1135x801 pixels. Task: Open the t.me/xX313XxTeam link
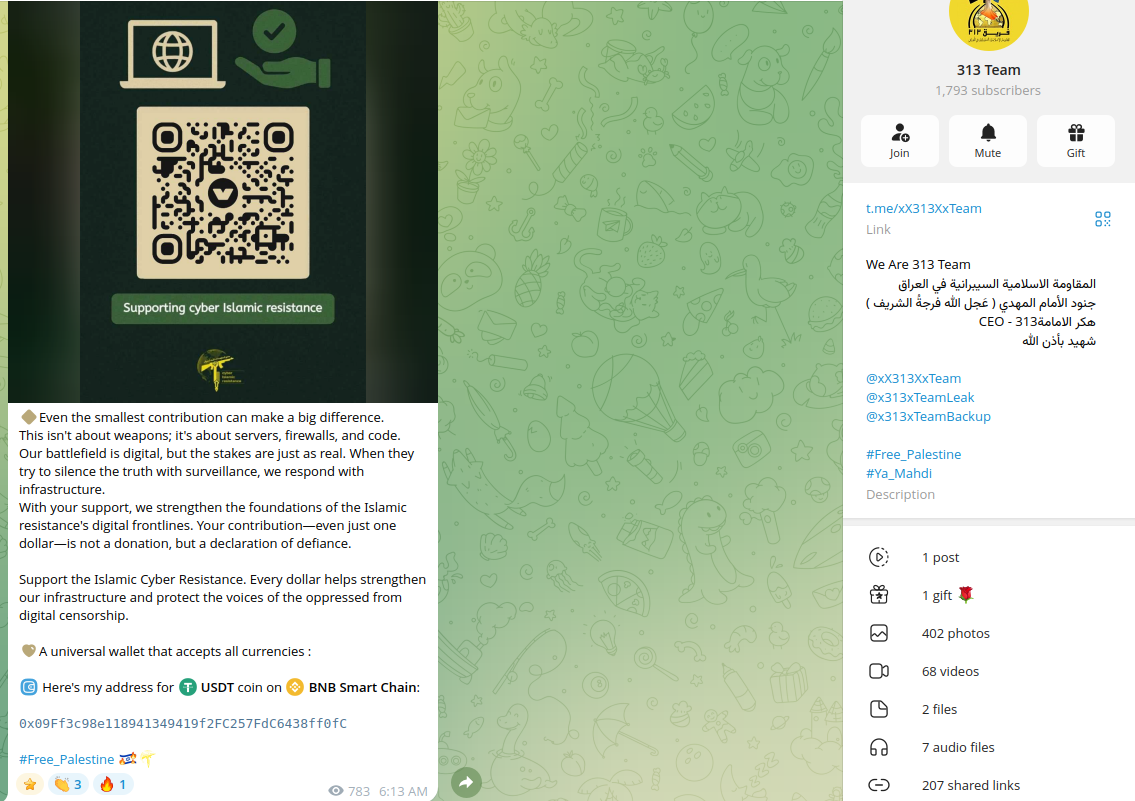(924, 208)
